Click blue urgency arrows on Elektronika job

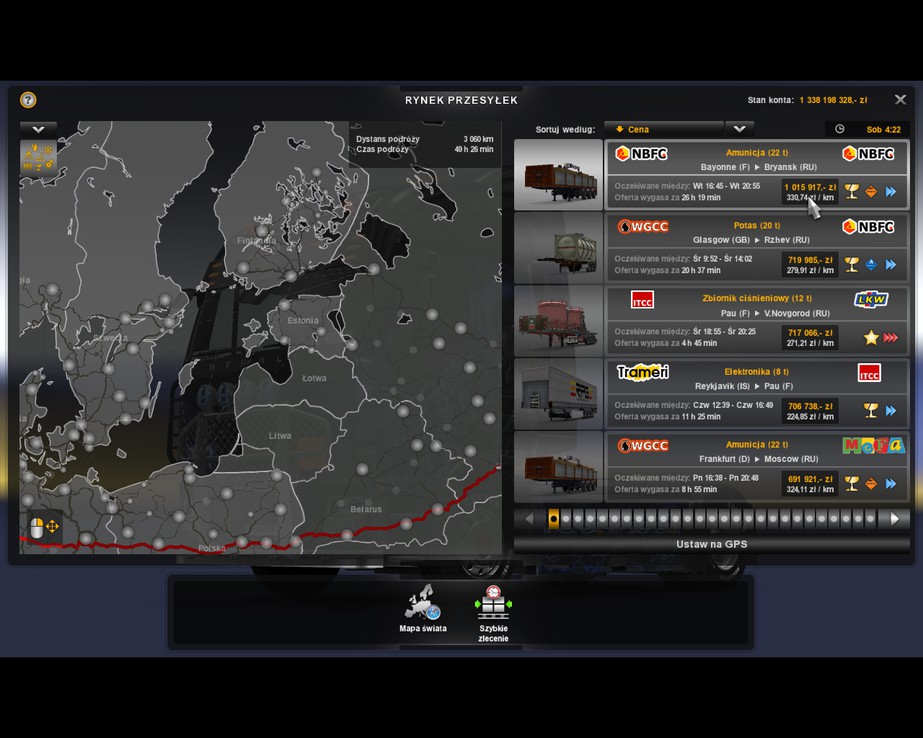point(890,411)
